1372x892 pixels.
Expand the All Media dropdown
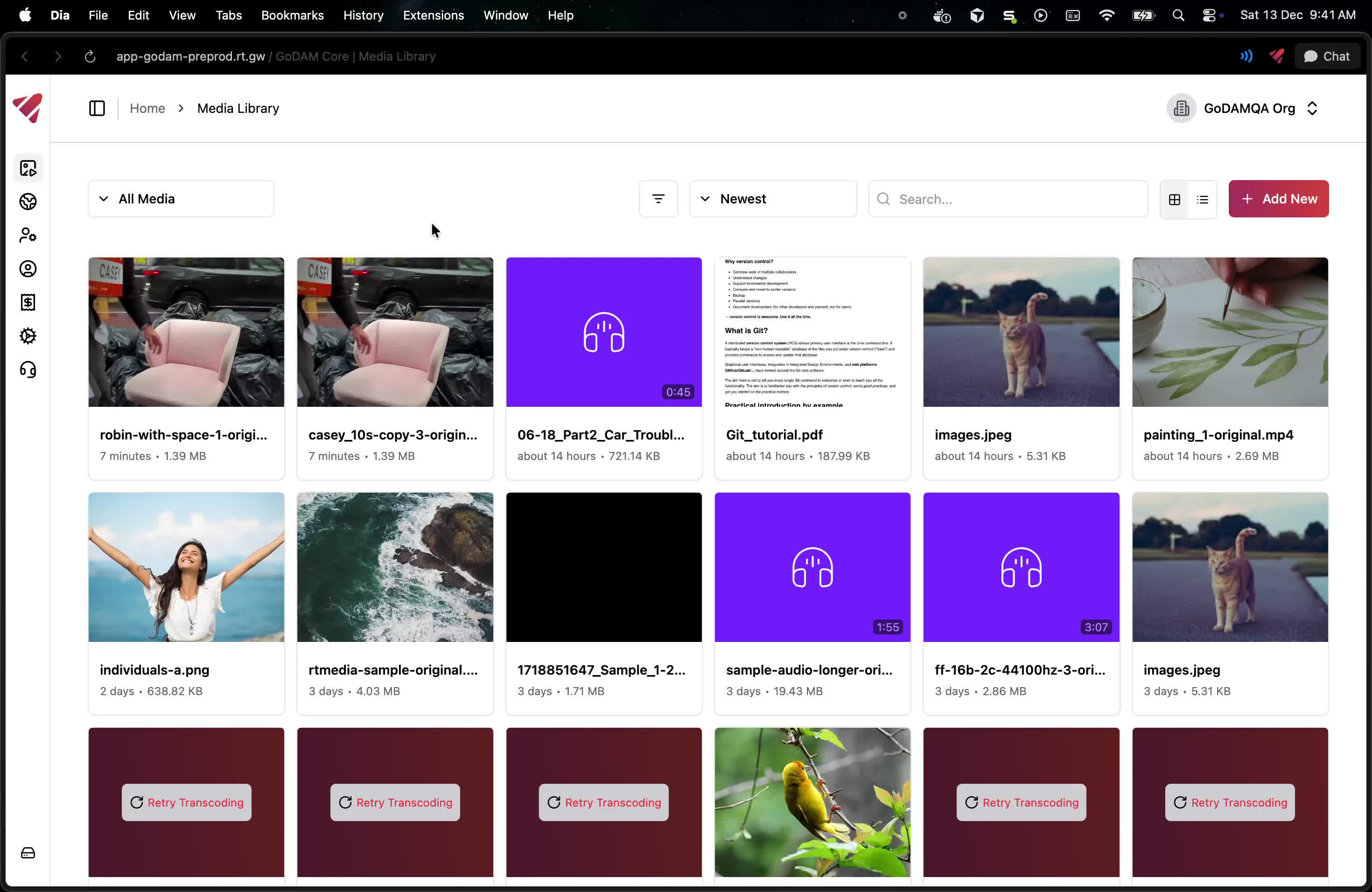coord(181,199)
